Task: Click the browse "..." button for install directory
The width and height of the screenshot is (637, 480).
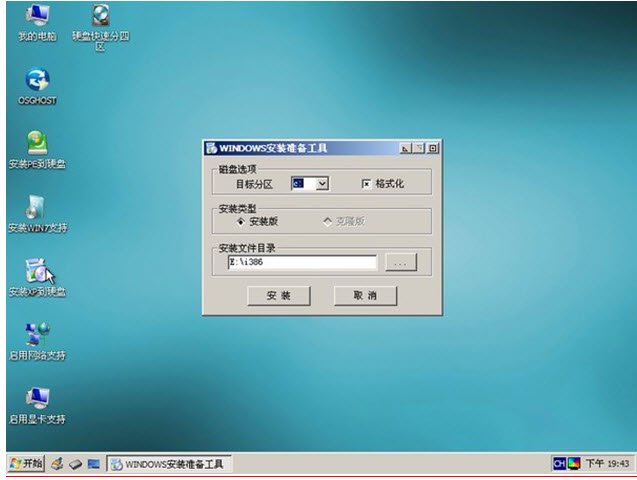Action: (x=400, y=262)
